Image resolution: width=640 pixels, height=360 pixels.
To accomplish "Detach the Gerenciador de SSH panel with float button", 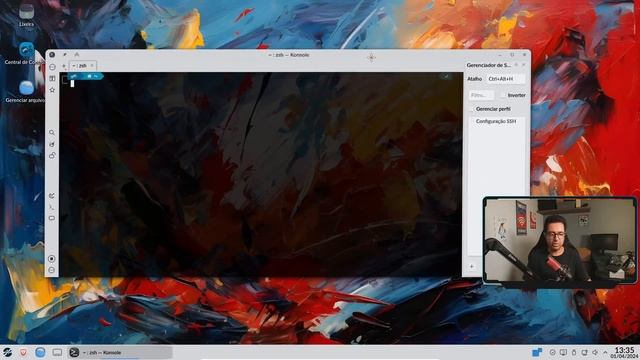I will tap(516, 65).
